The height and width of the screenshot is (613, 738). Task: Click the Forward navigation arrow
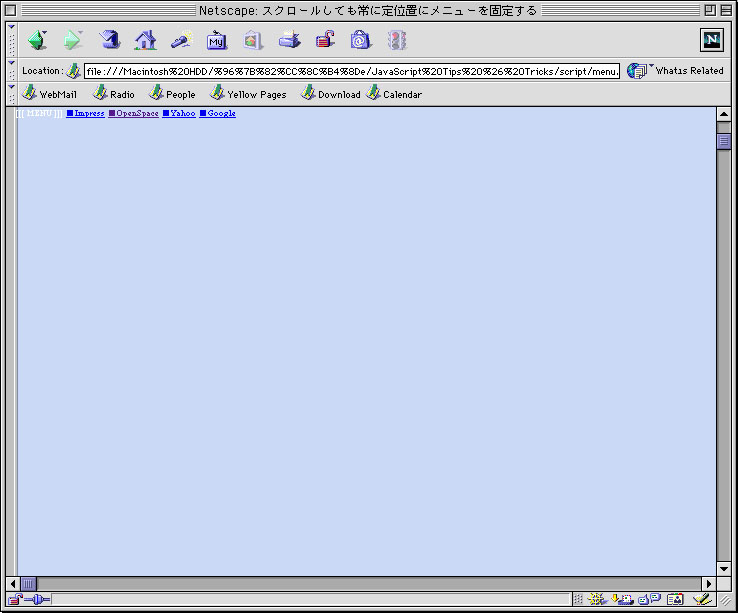(x=72, y=40)
